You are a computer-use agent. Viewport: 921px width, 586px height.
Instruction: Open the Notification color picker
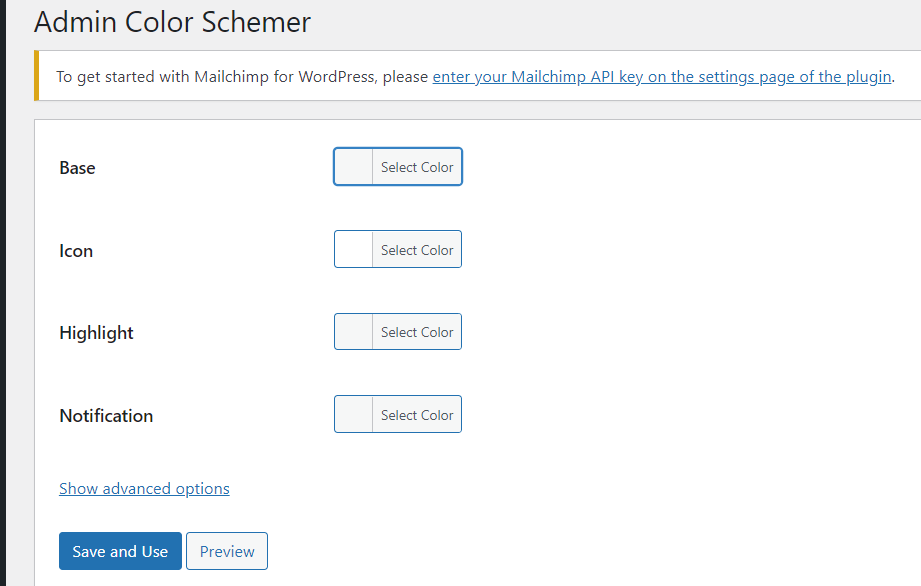point(417,414)
